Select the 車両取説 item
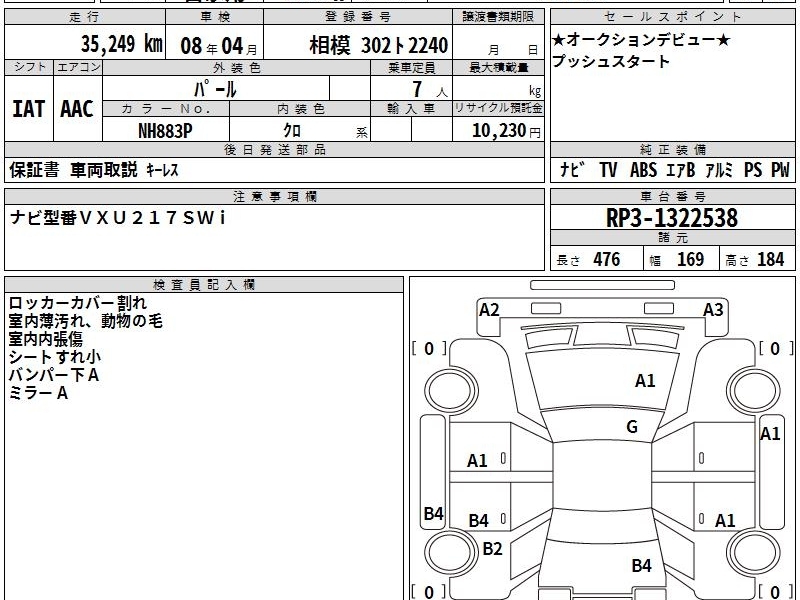 coord(104,170)
